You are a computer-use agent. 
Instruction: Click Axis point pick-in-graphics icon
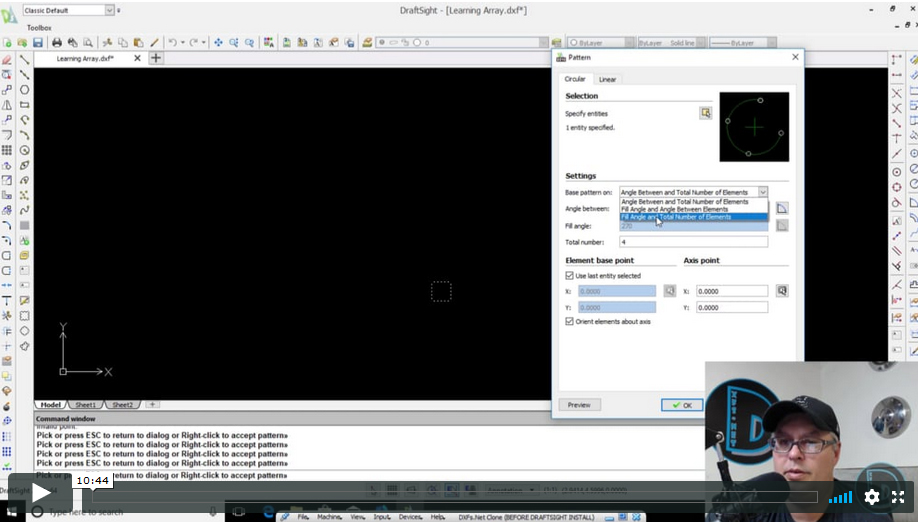(x=782, y=291)
